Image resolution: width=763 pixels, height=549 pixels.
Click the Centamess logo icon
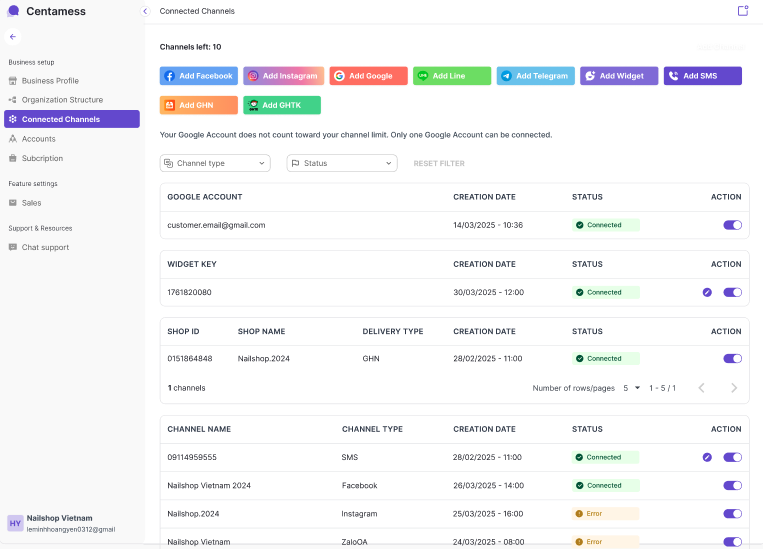[13, 11]
